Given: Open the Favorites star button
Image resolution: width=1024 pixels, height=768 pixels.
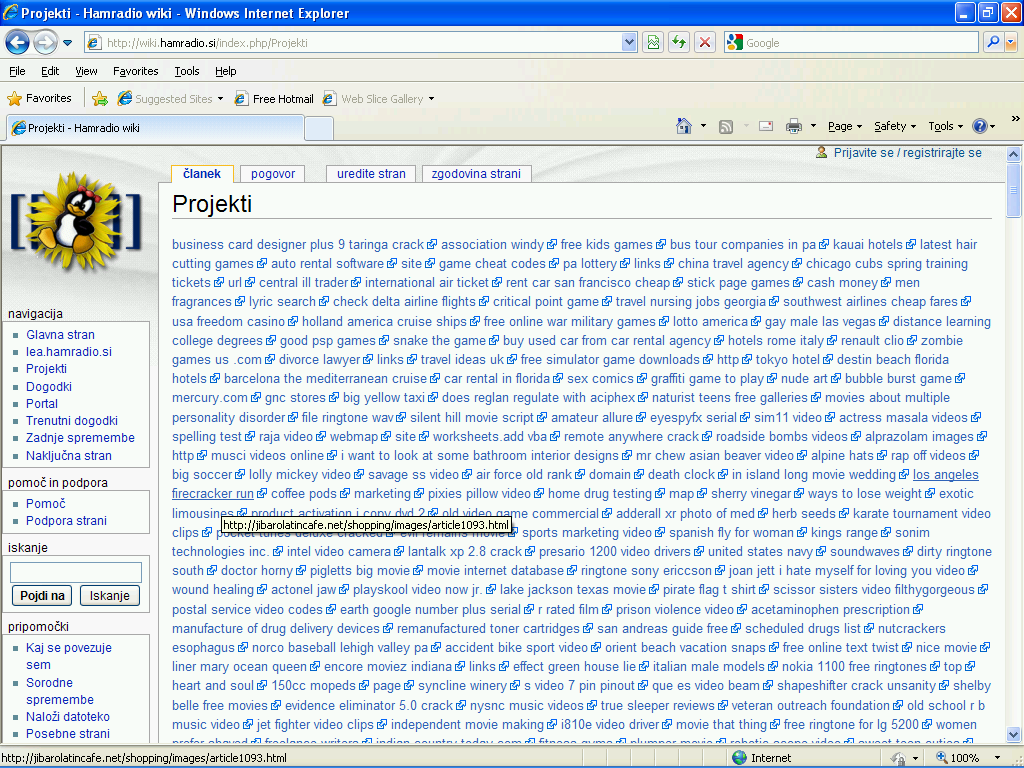Looking at the screenshot, I should 40,99.
